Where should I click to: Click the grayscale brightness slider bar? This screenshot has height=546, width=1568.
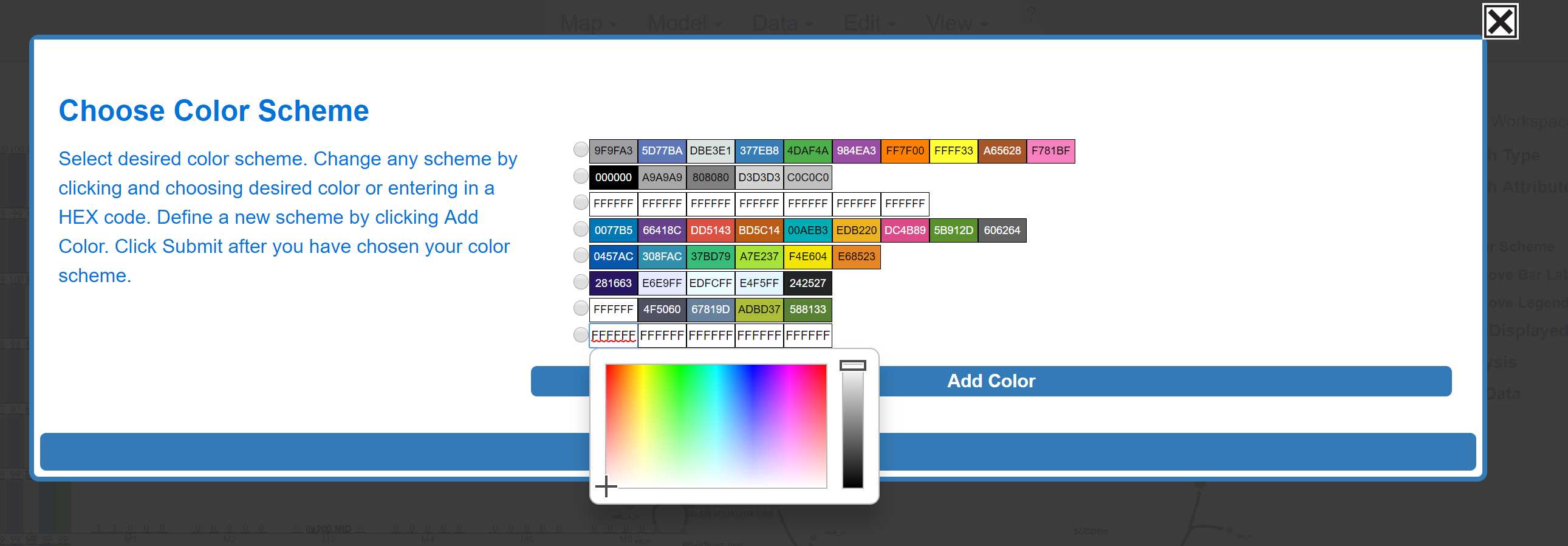852,427
